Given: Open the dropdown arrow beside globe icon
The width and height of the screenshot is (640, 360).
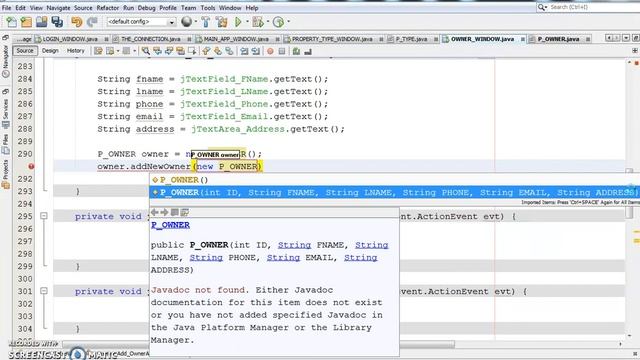Looking at the screenshot, I should click(196, 22).
